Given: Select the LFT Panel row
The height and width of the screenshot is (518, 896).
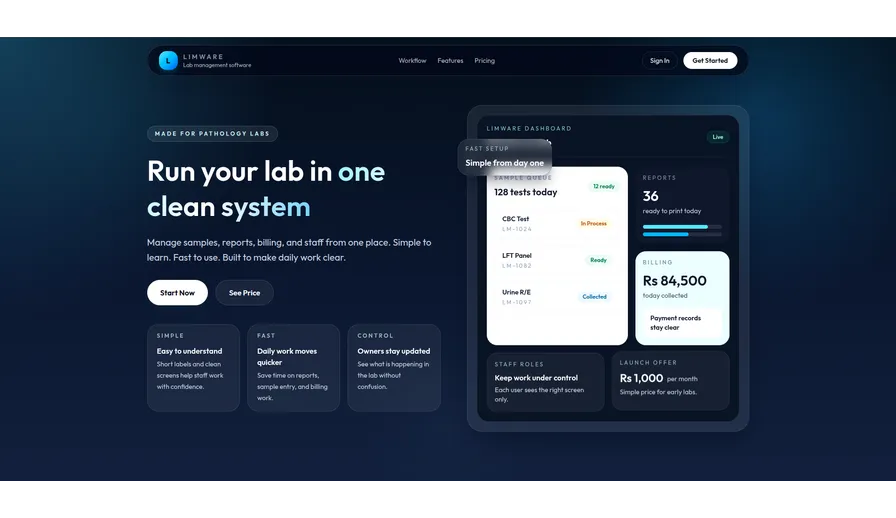Looking at the screenshot, I should (x=557, y=260).
